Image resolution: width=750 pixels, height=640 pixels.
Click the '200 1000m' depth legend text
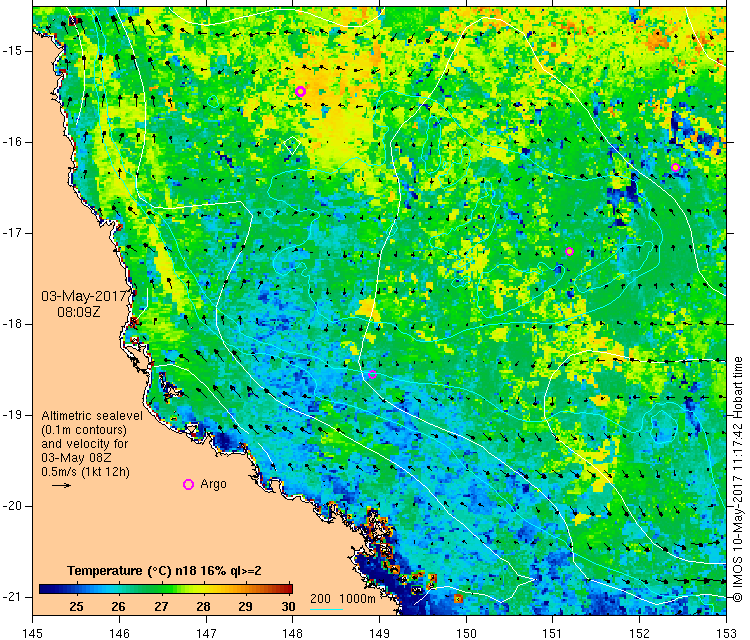(x=342, y=599)
